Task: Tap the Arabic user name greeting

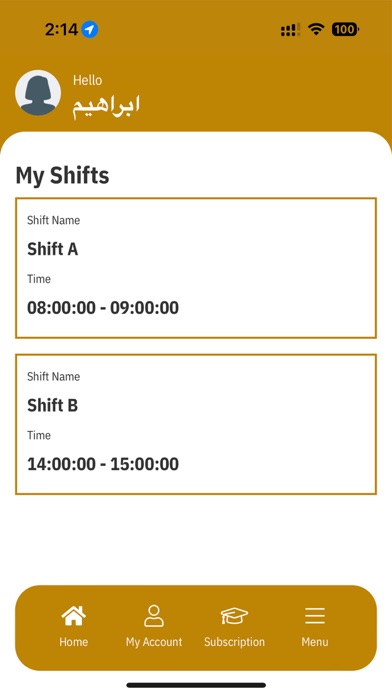Action: [106, 107]
